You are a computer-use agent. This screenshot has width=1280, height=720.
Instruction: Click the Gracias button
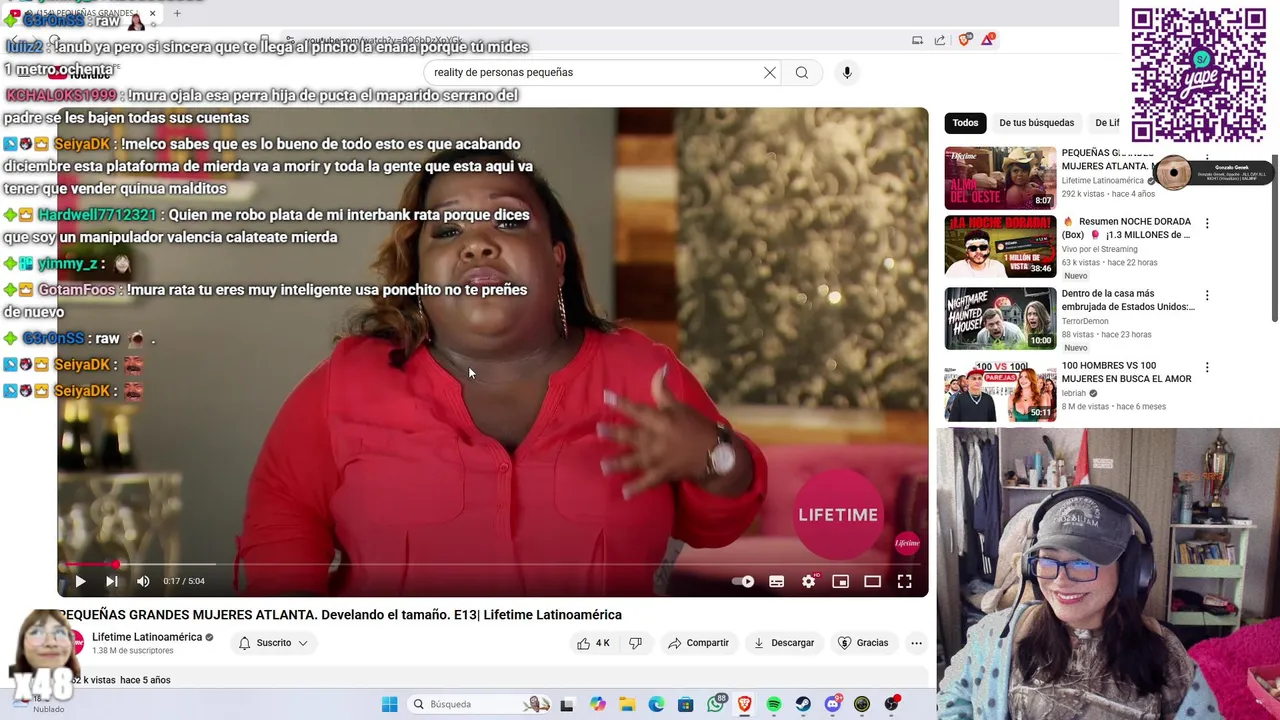863,643
